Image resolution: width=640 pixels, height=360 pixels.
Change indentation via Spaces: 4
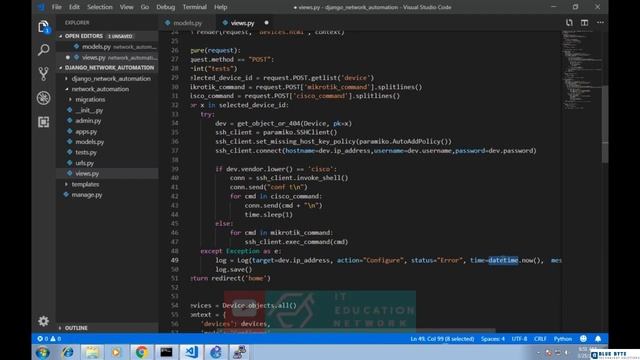[492, 339]
